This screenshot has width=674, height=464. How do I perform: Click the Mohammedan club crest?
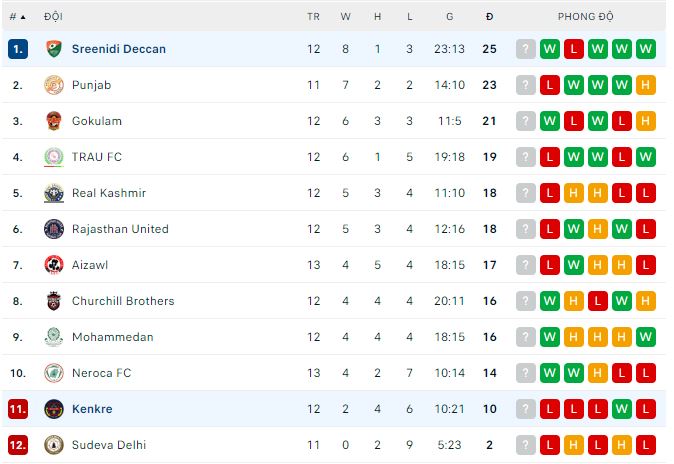54,337
